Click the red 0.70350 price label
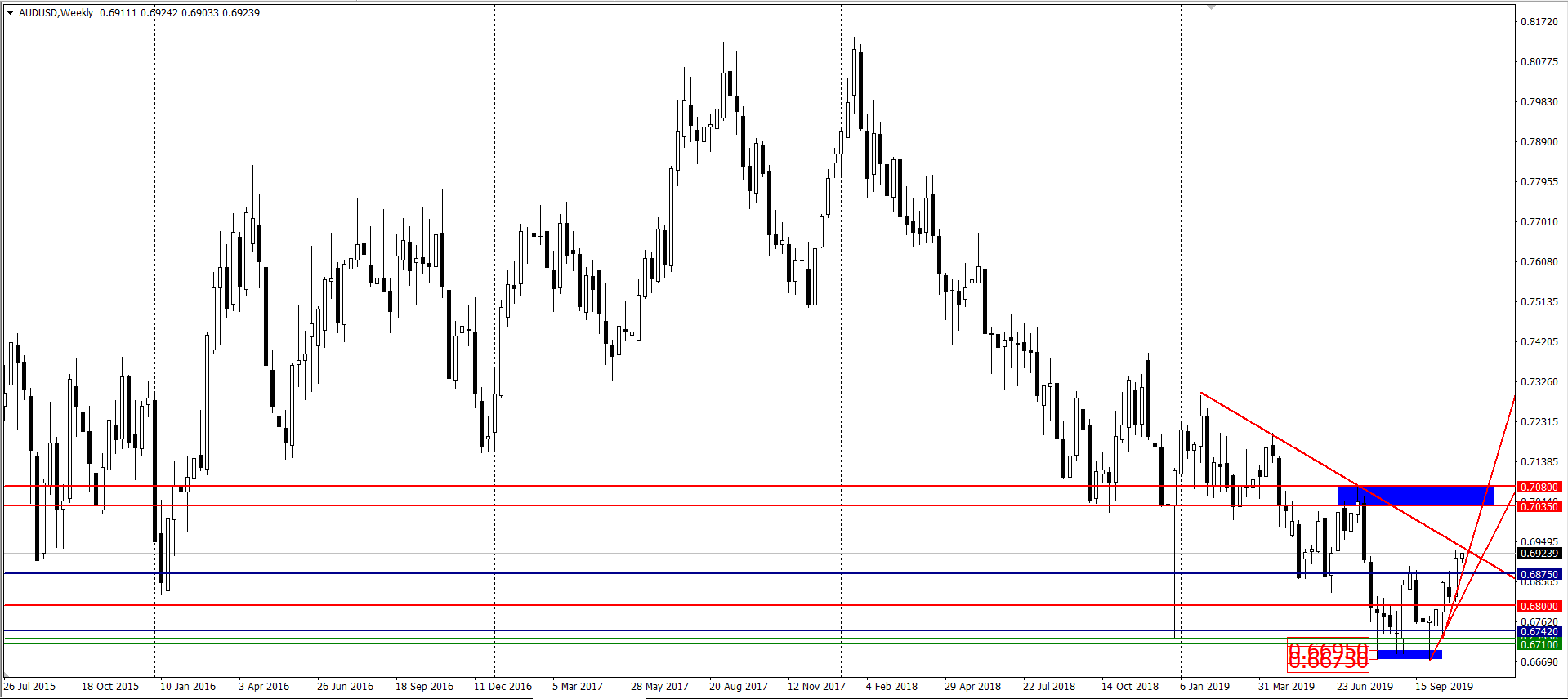The height and width of the screenshot is (699, 1568). (1539, 507)
